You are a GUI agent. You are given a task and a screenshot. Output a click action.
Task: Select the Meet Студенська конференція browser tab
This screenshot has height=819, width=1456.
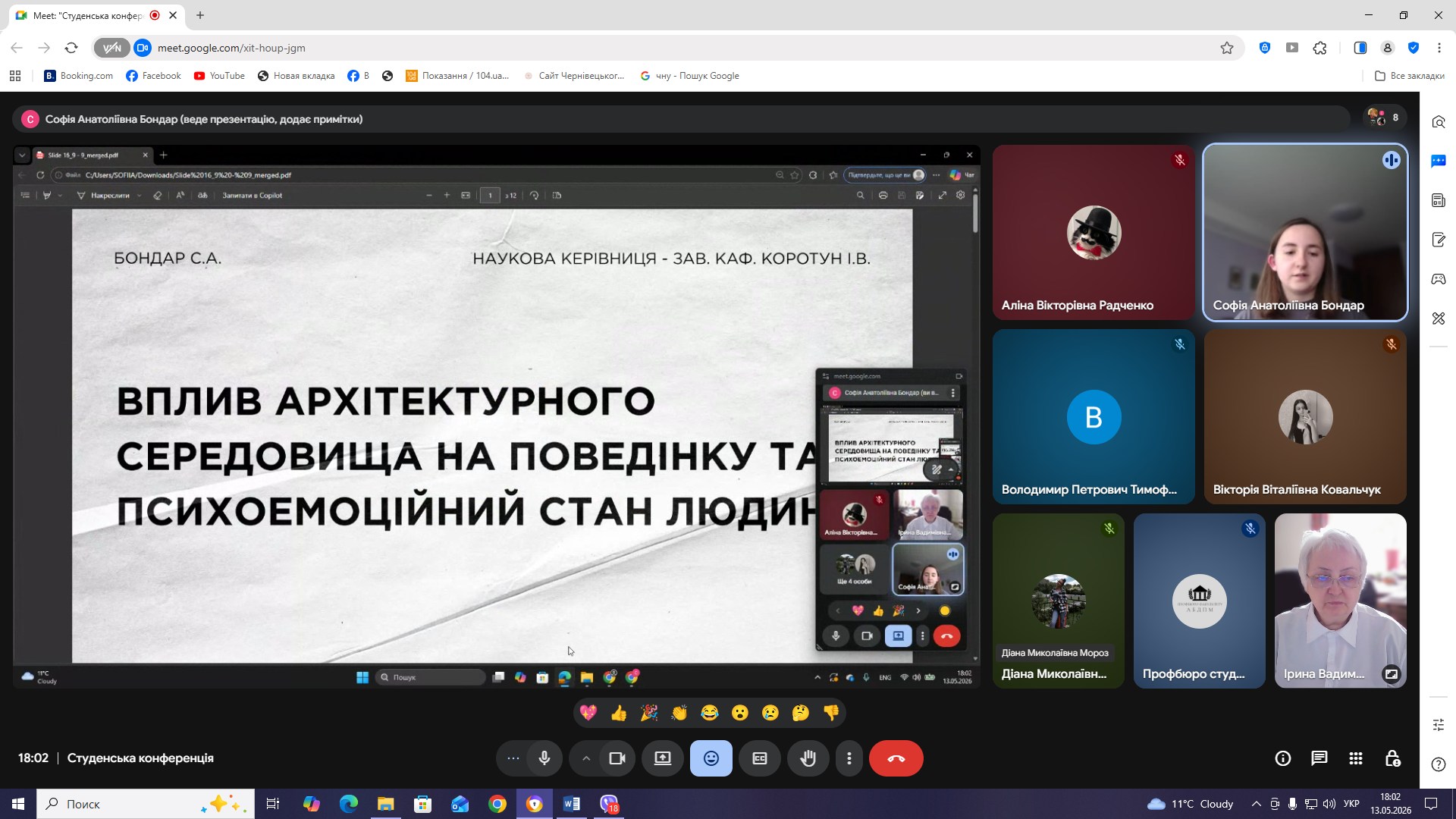coord(87,15)
